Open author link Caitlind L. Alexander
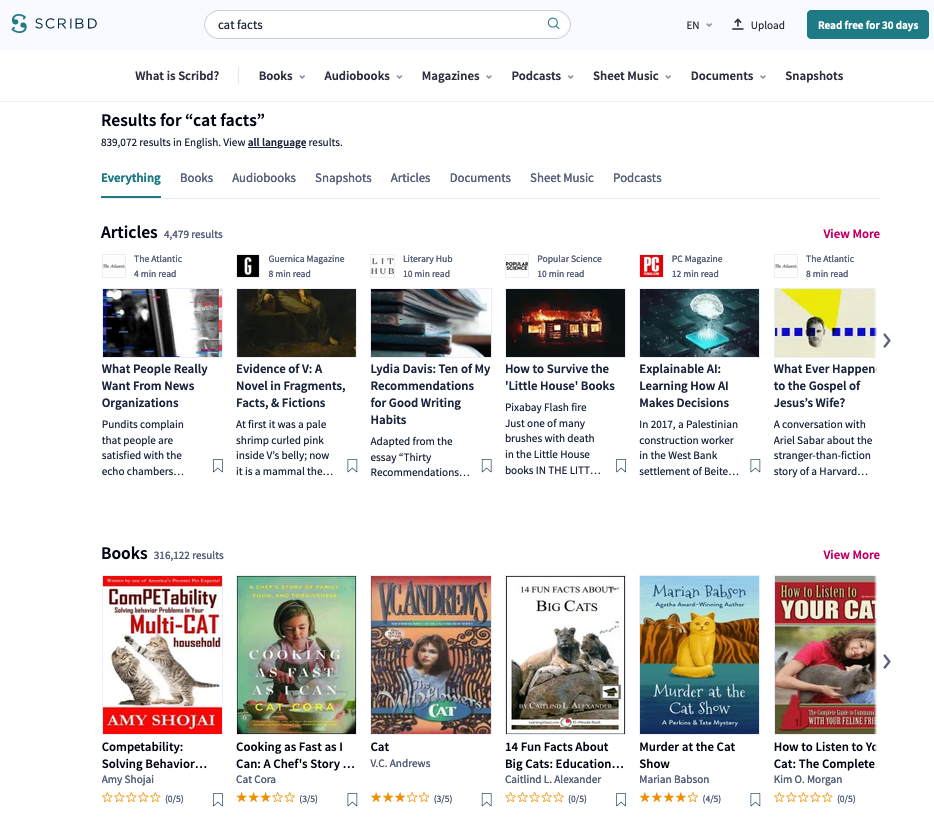Image resolution: width=934 pixels, height=837 pixels. tap(553, 779)
